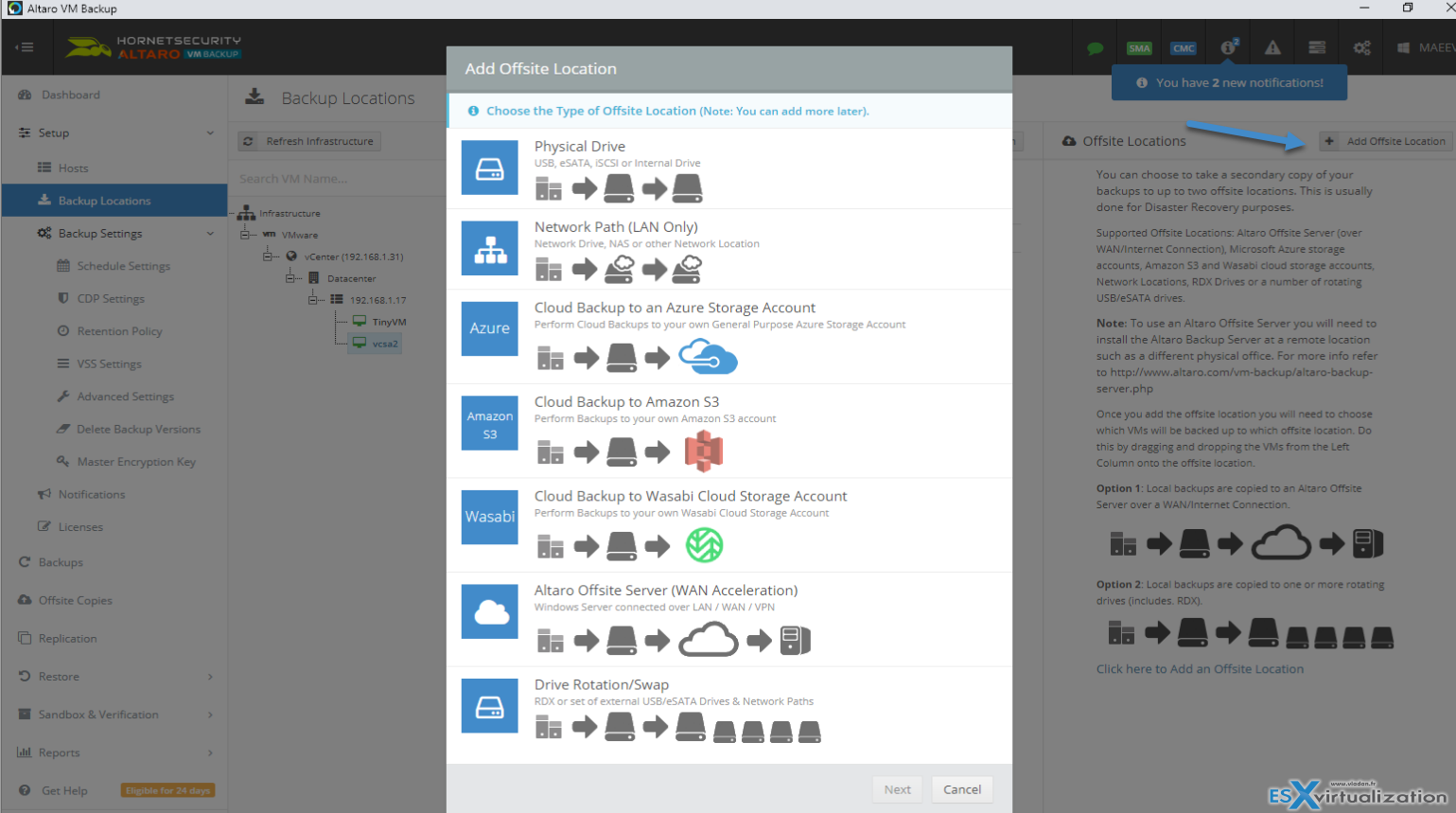Click the Hosts icon in the sidebar
This screenshot has height=813, width=1456.
click(44, 168)
